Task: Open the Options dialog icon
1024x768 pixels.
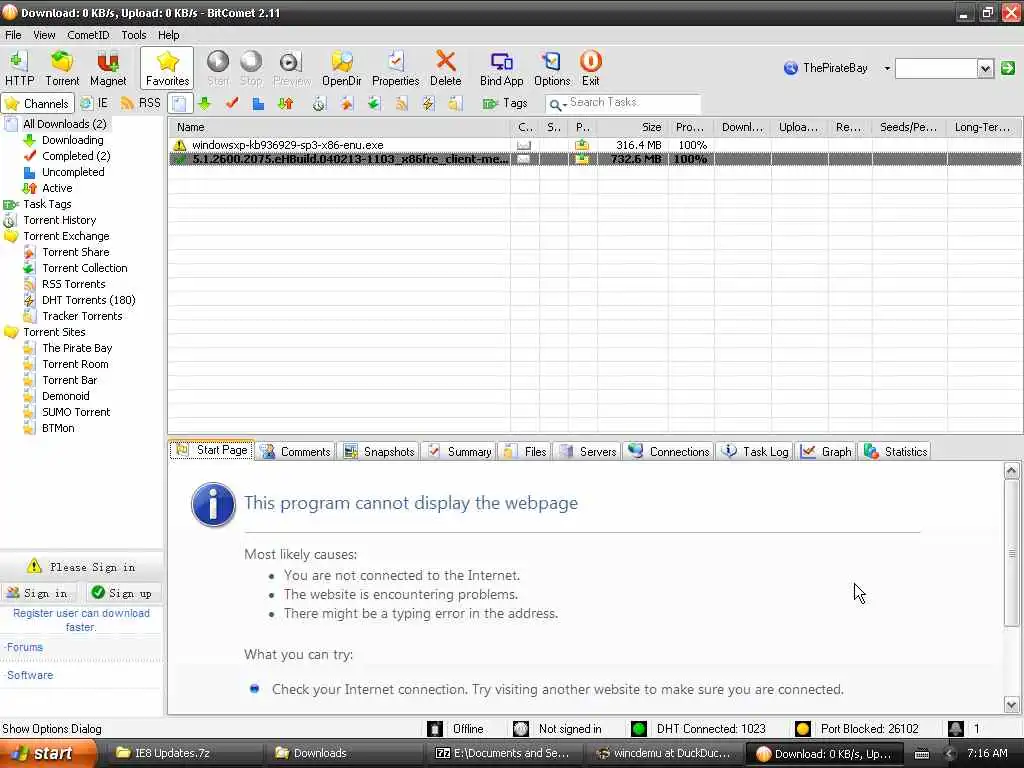Action: (x=552, y=69)
